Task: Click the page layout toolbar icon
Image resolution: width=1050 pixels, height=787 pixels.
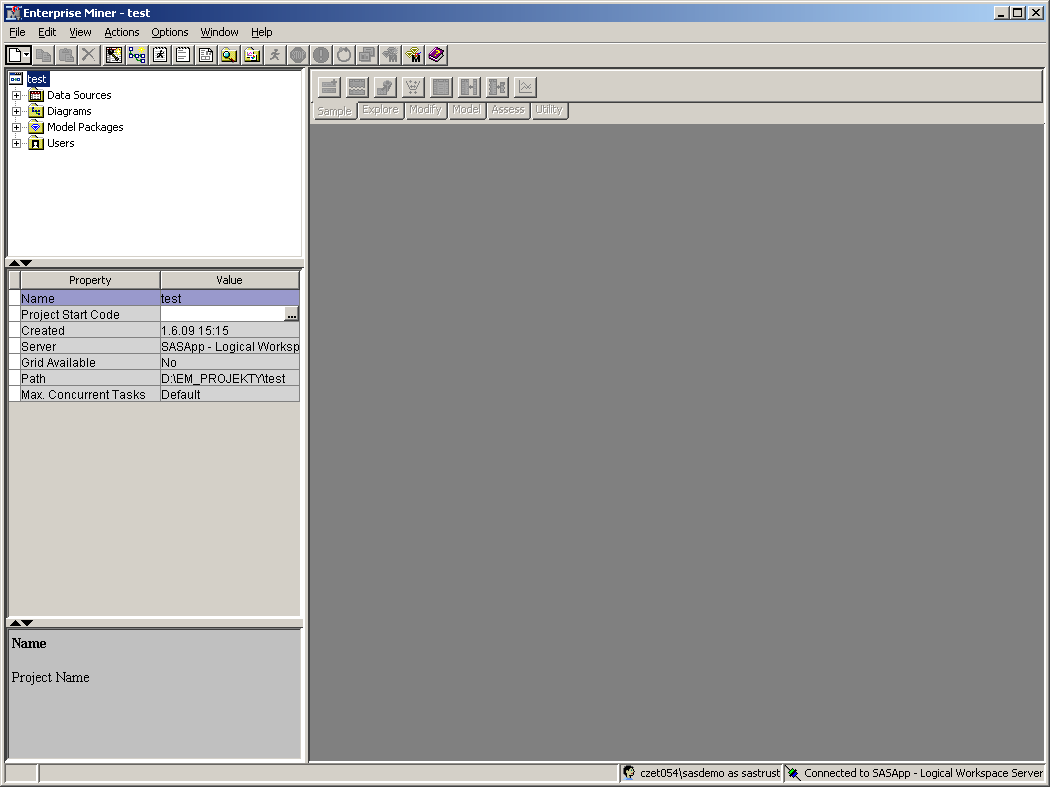Action: (x=206, y=55)
